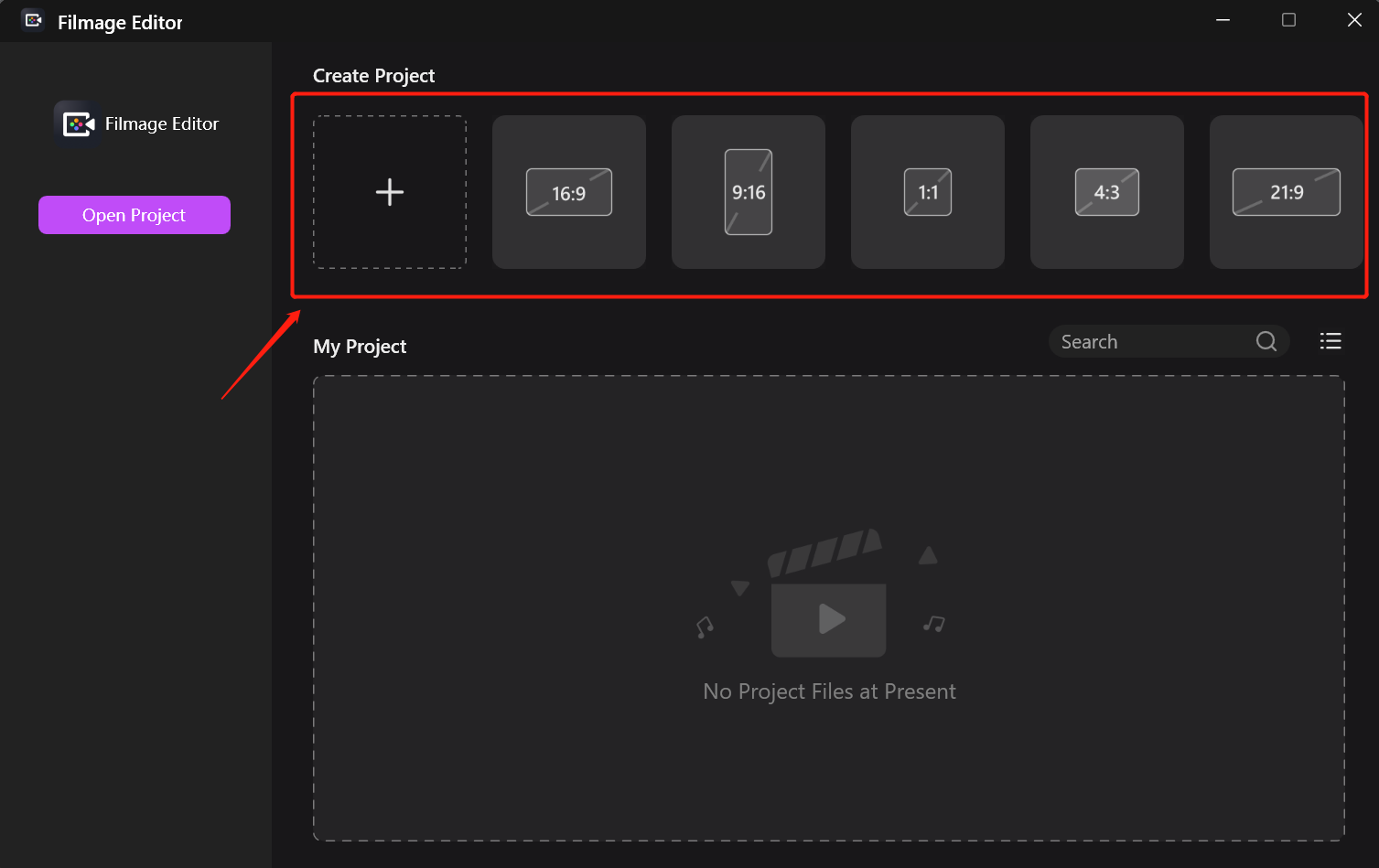
Task: Click the magnifier icon in the search box
Action: [1266, 341]
